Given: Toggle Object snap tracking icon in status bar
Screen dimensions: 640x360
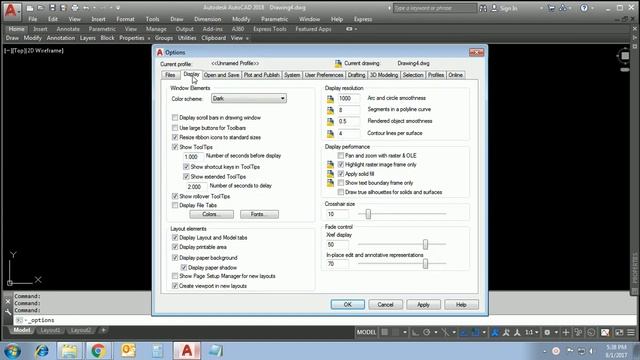Looking at the screenshot, I should (x=464, y=332).
